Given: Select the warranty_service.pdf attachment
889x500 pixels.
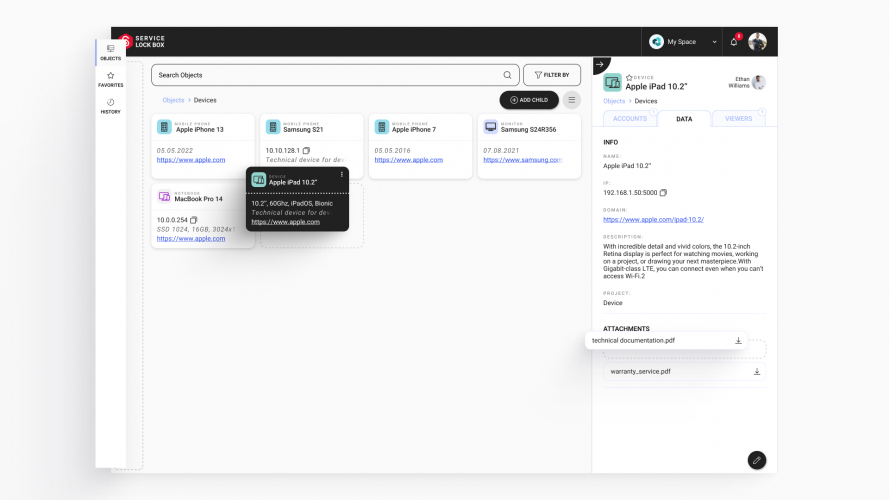Looking at the screenshot, I should pyautogui.click(x=684, y=372).
